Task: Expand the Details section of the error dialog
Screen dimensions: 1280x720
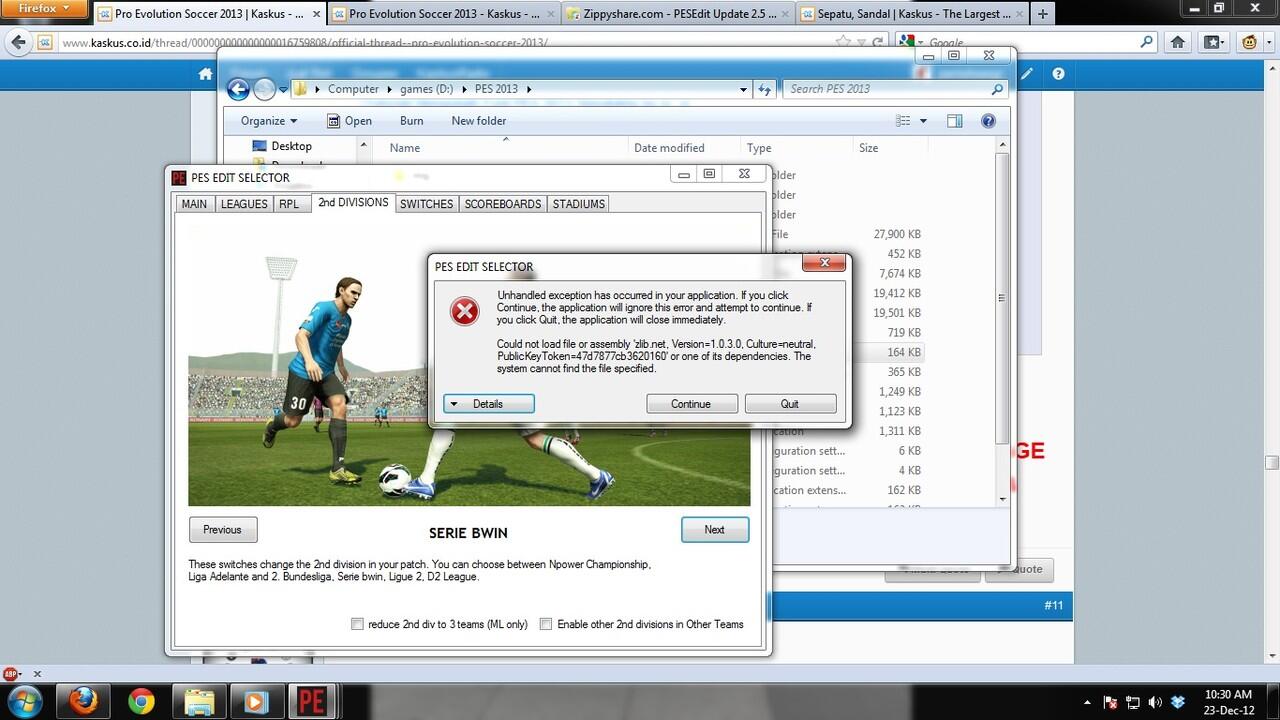Action: pyautogui.click(x=489, y=404)
